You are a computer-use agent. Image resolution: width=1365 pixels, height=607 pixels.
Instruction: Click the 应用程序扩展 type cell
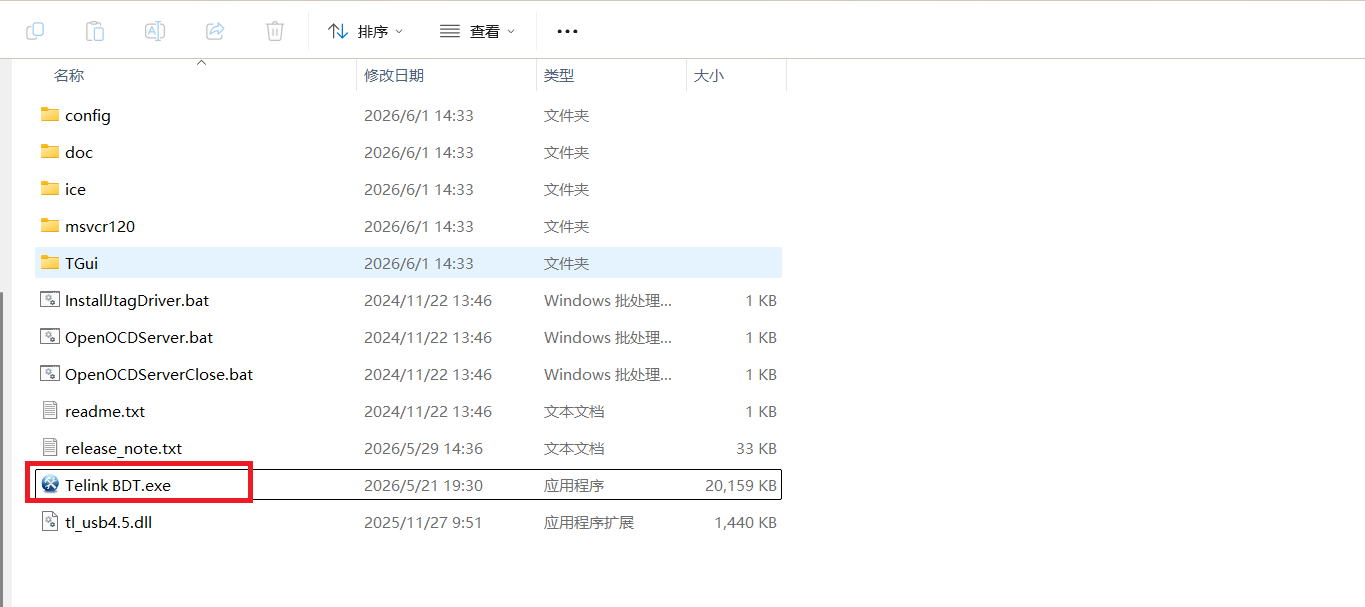pos(589,523)
